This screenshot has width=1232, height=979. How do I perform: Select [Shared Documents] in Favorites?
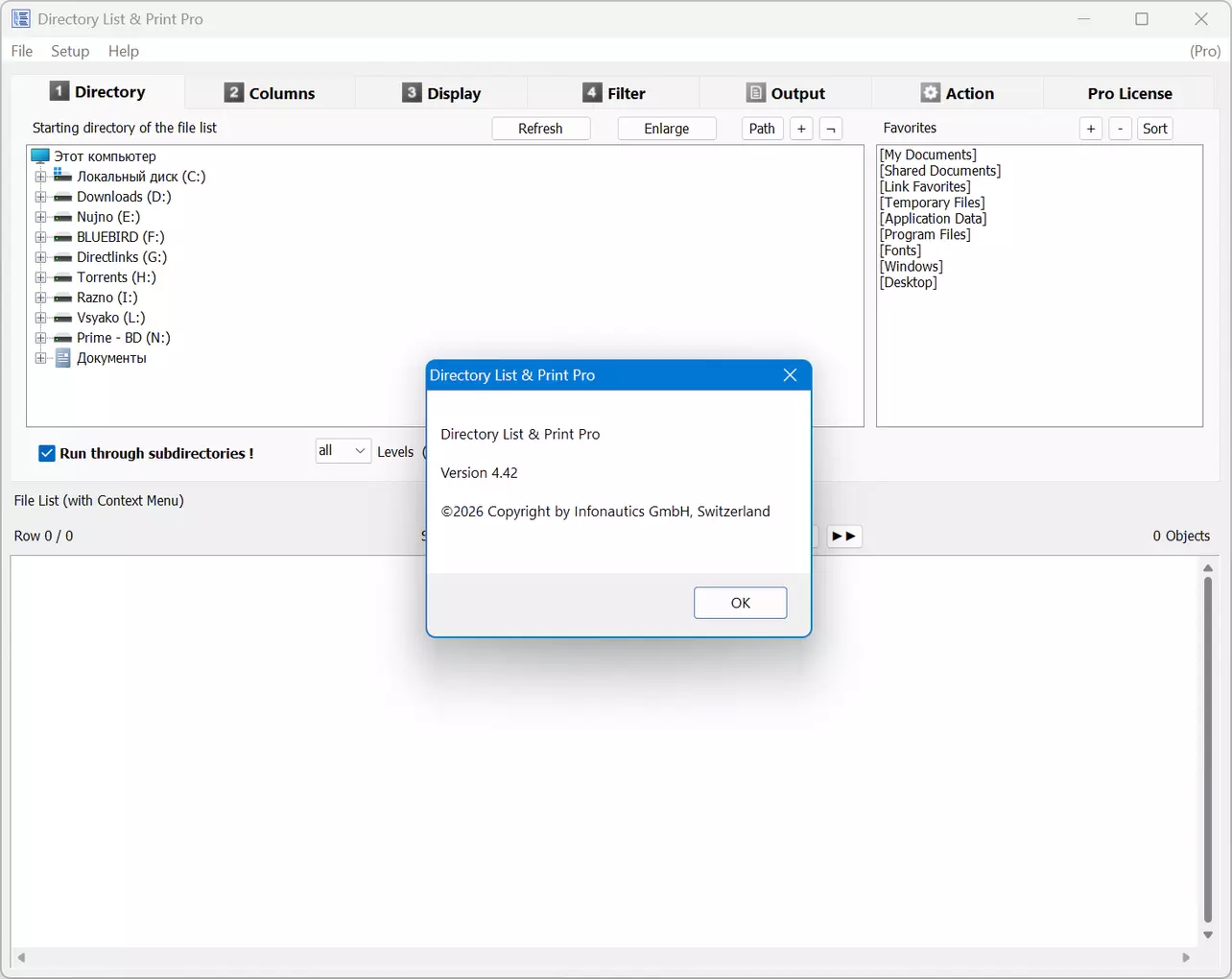coord(940,171)
